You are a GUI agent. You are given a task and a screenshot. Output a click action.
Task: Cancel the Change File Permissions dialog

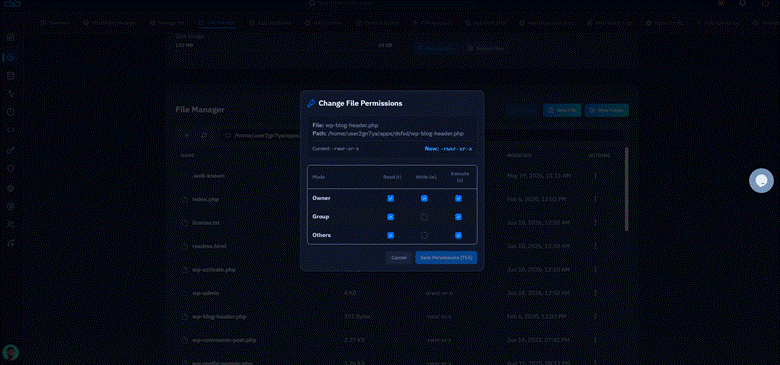[x=398, y=258]
